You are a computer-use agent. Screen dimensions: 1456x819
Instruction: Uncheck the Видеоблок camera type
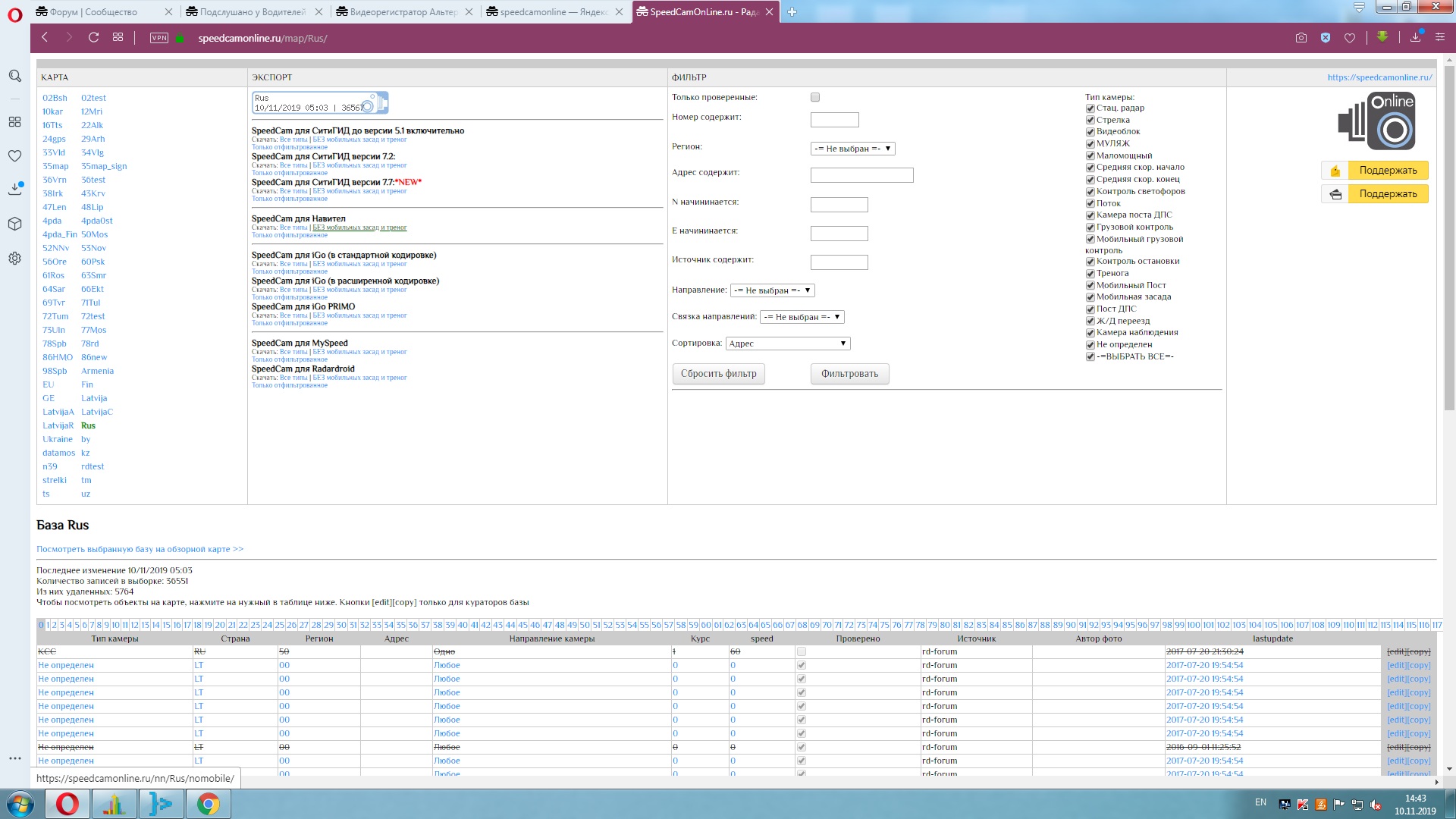(1090, 132)
